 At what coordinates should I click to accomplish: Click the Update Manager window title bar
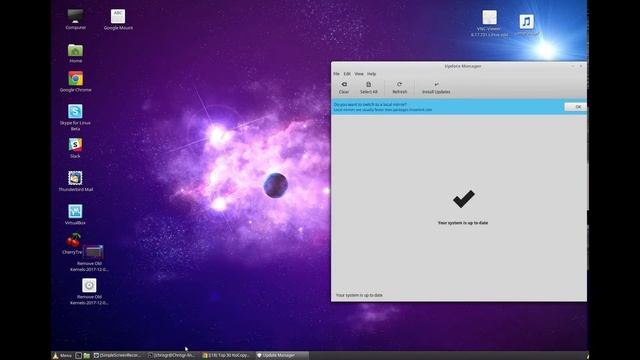coord(459,66)
